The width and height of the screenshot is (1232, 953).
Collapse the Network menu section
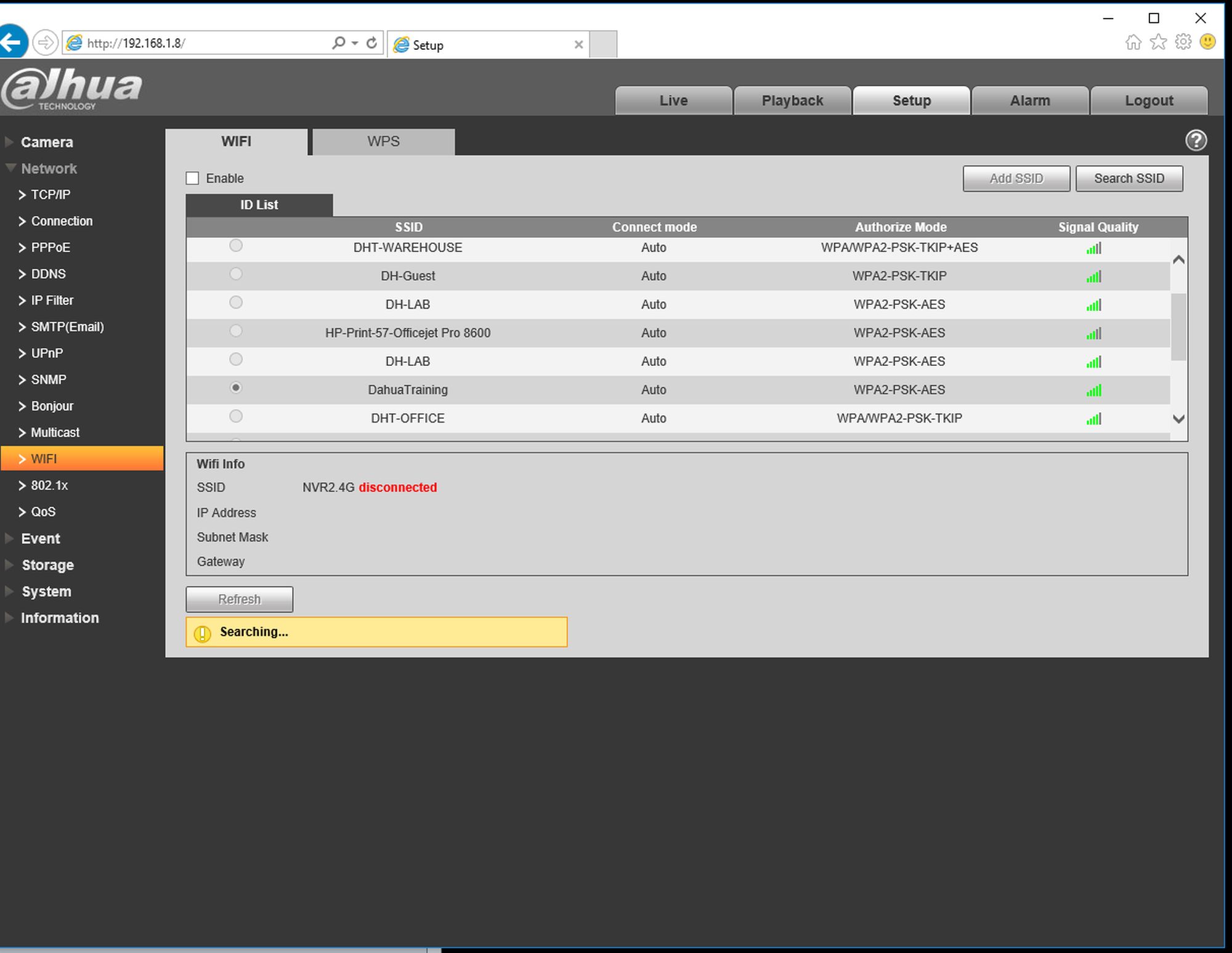48,168
